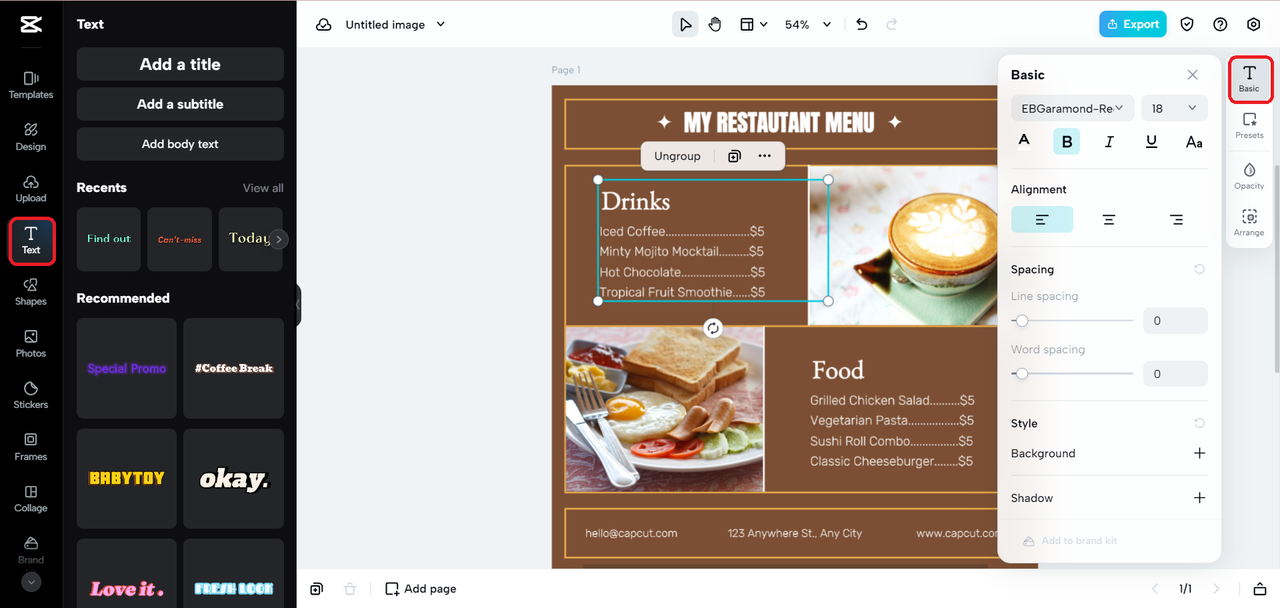Open the Presets panel
Viewport: 1280px width, 608px height.
point(1249,125)
